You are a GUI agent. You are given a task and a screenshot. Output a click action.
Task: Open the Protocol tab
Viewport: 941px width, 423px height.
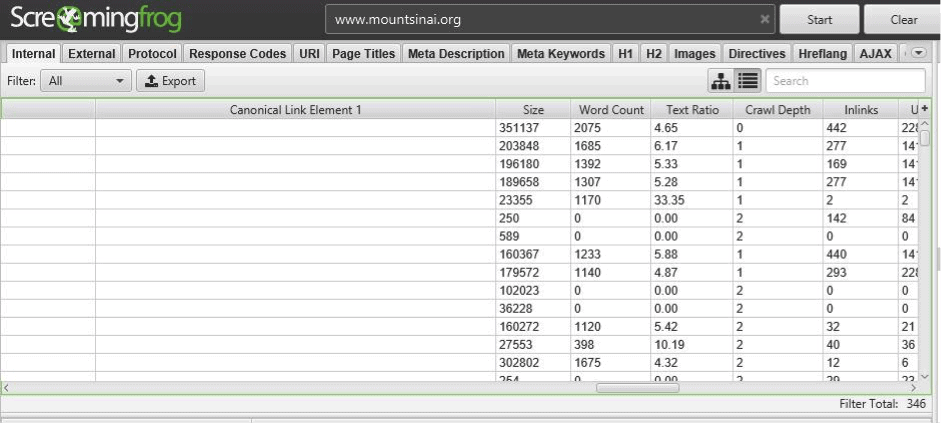click(152, 54)
